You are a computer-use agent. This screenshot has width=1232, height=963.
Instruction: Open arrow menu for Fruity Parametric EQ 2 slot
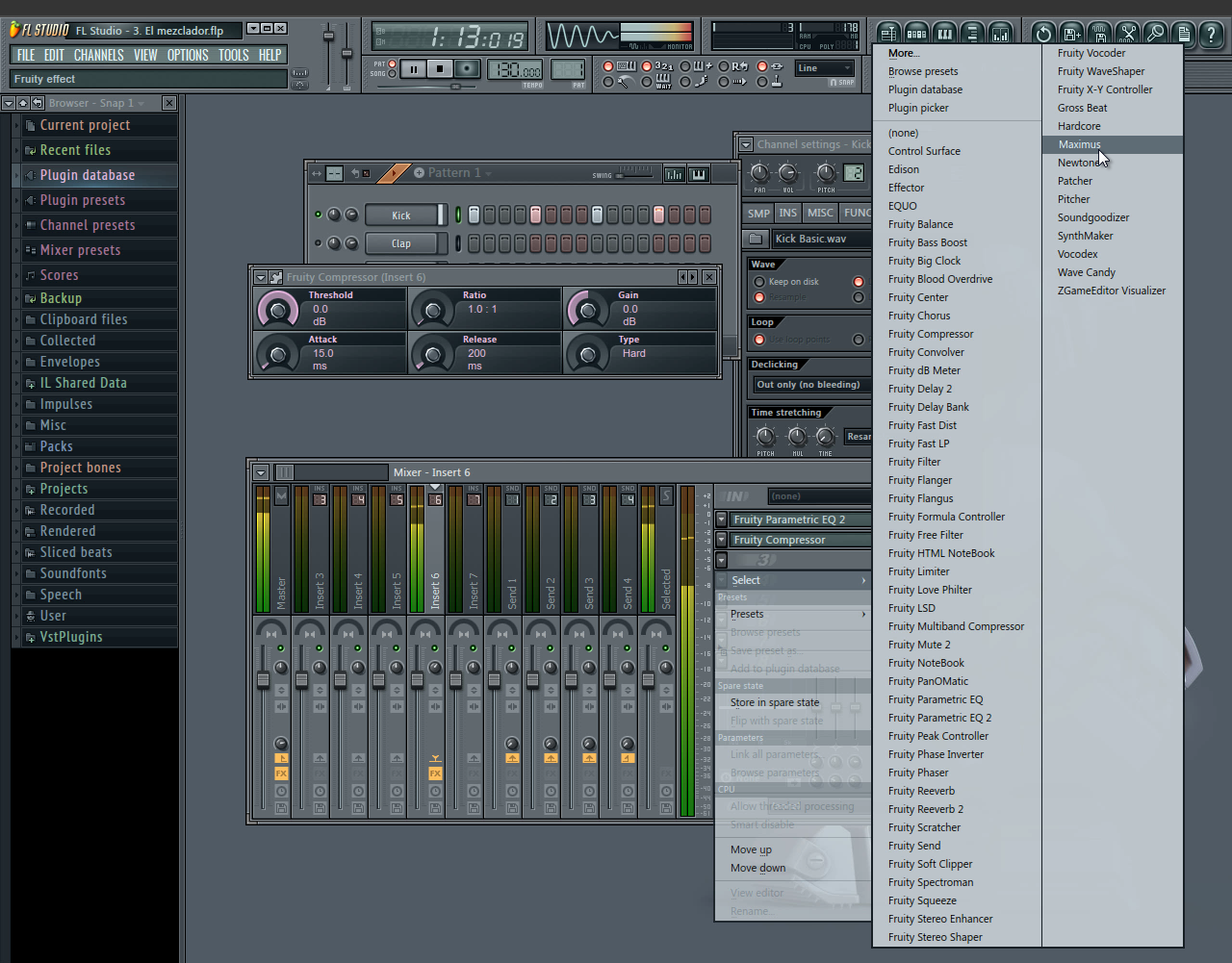coord(721,520)
